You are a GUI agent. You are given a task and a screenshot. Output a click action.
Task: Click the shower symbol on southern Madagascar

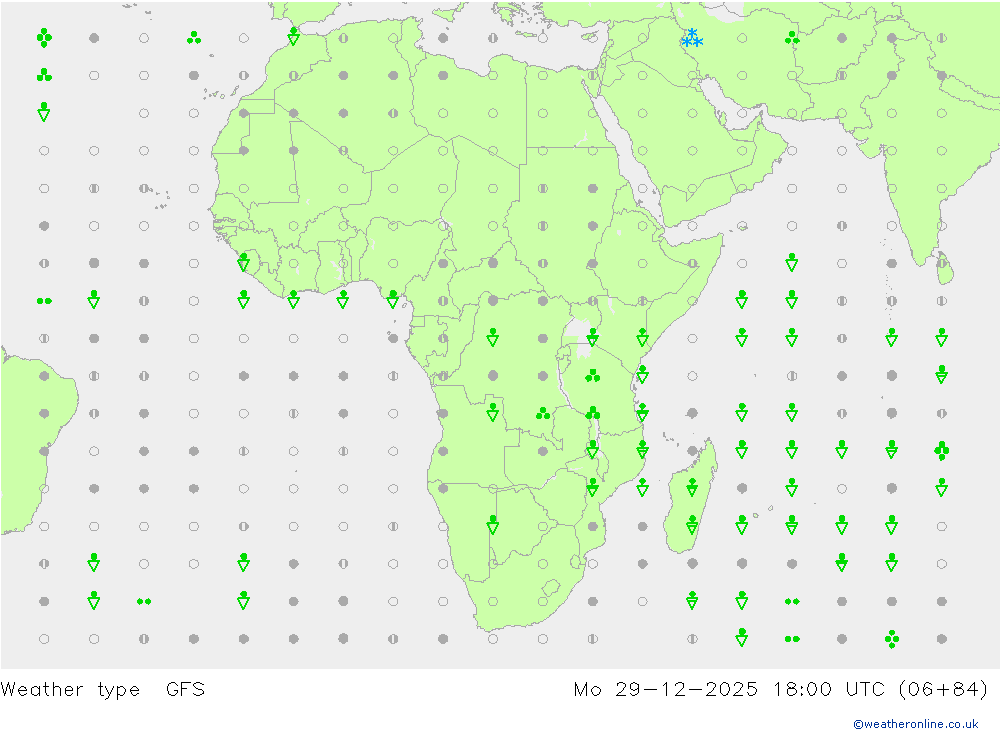692,525
